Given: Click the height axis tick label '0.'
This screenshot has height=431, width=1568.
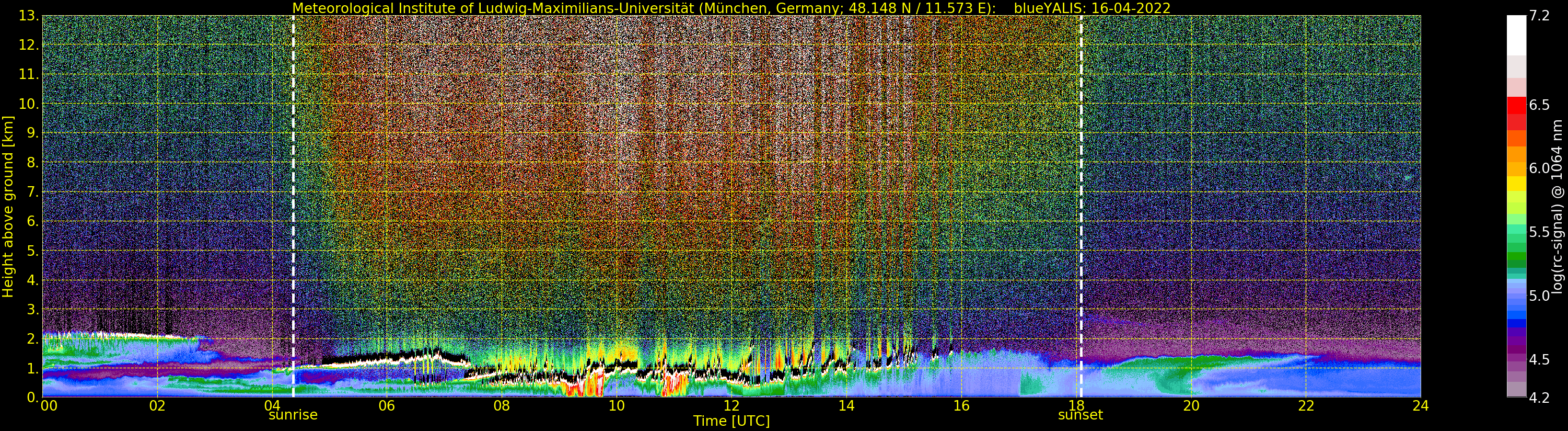Looking at the screenshot, I should pos(33,397).
